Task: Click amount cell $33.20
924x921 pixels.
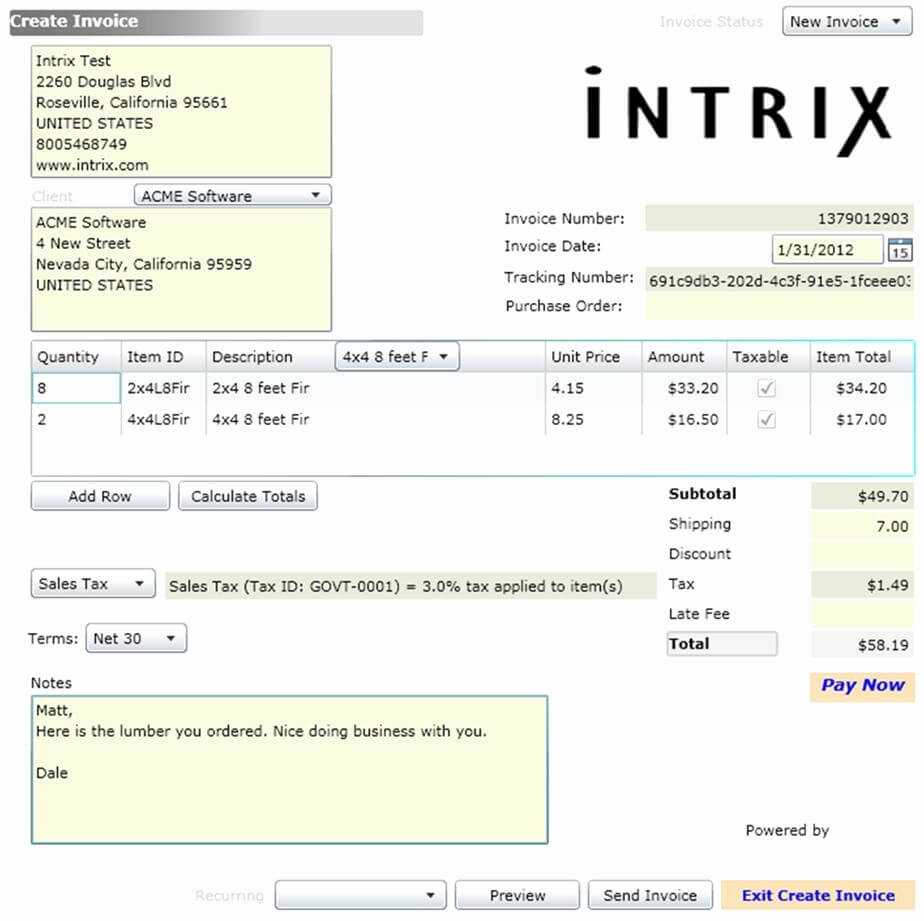Action: coord(685,388)
